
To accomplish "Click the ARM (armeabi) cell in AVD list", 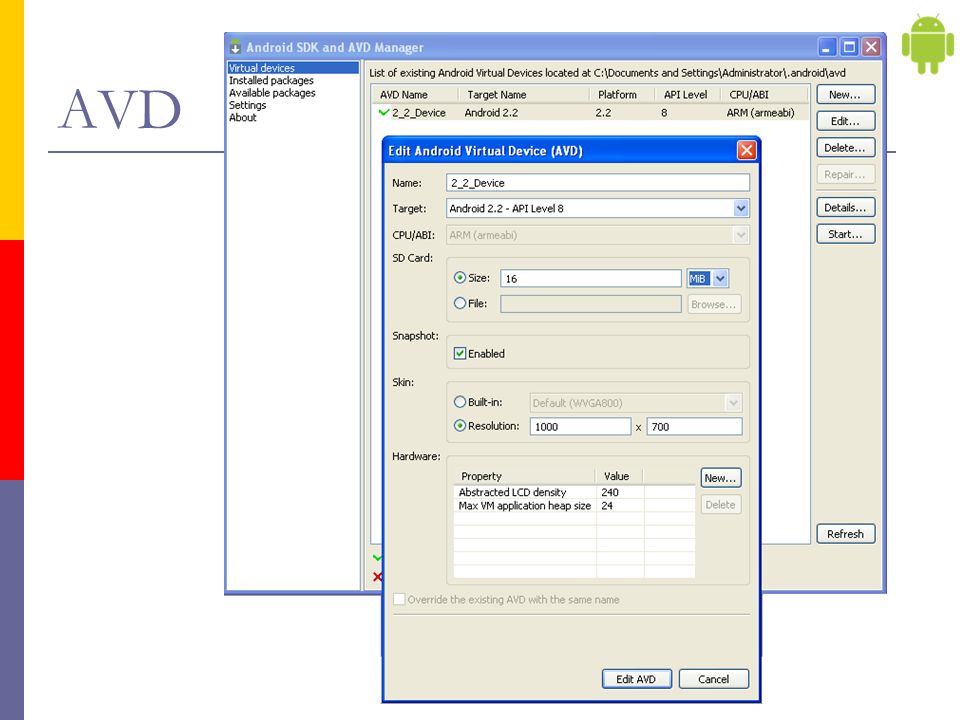I will click(x=760, y=113).
